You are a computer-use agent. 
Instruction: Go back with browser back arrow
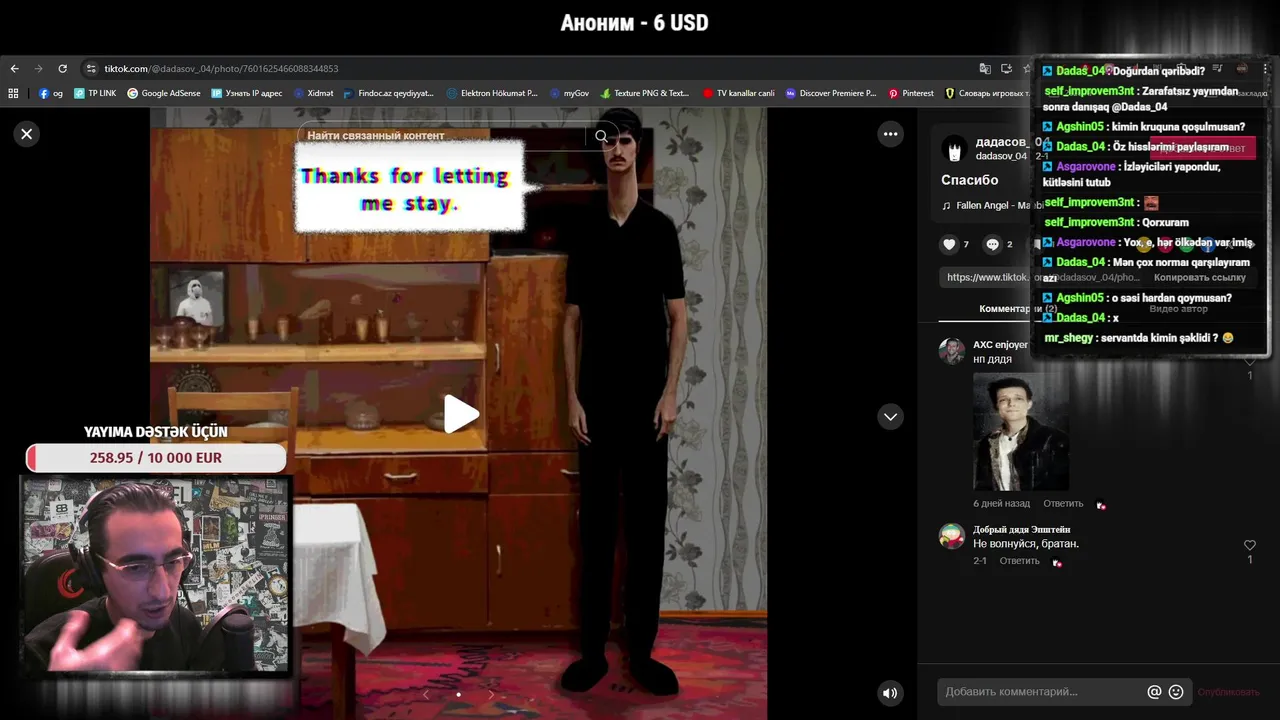point(14,69)
